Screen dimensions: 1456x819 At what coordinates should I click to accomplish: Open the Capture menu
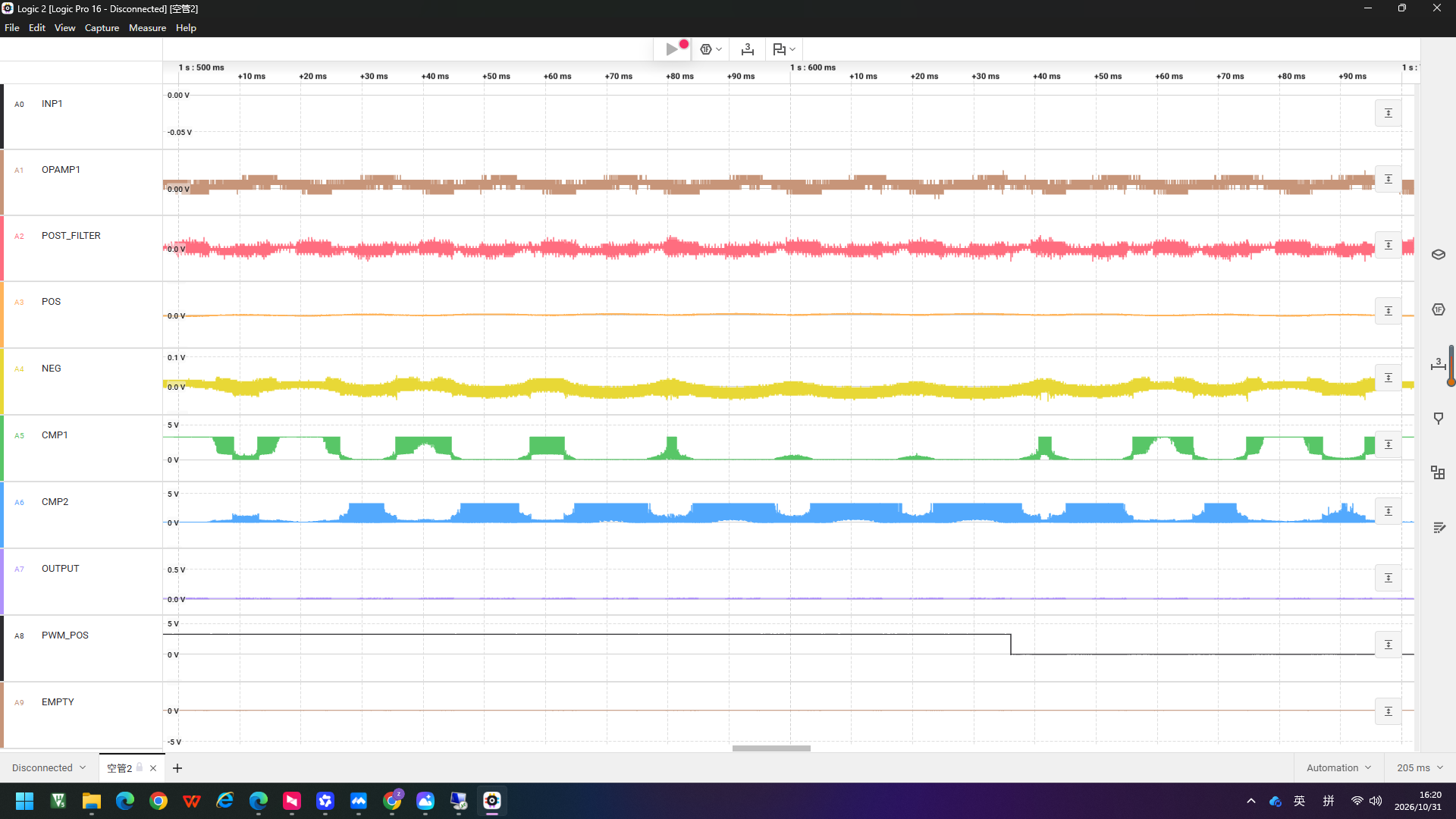click(x=102, y=28)
